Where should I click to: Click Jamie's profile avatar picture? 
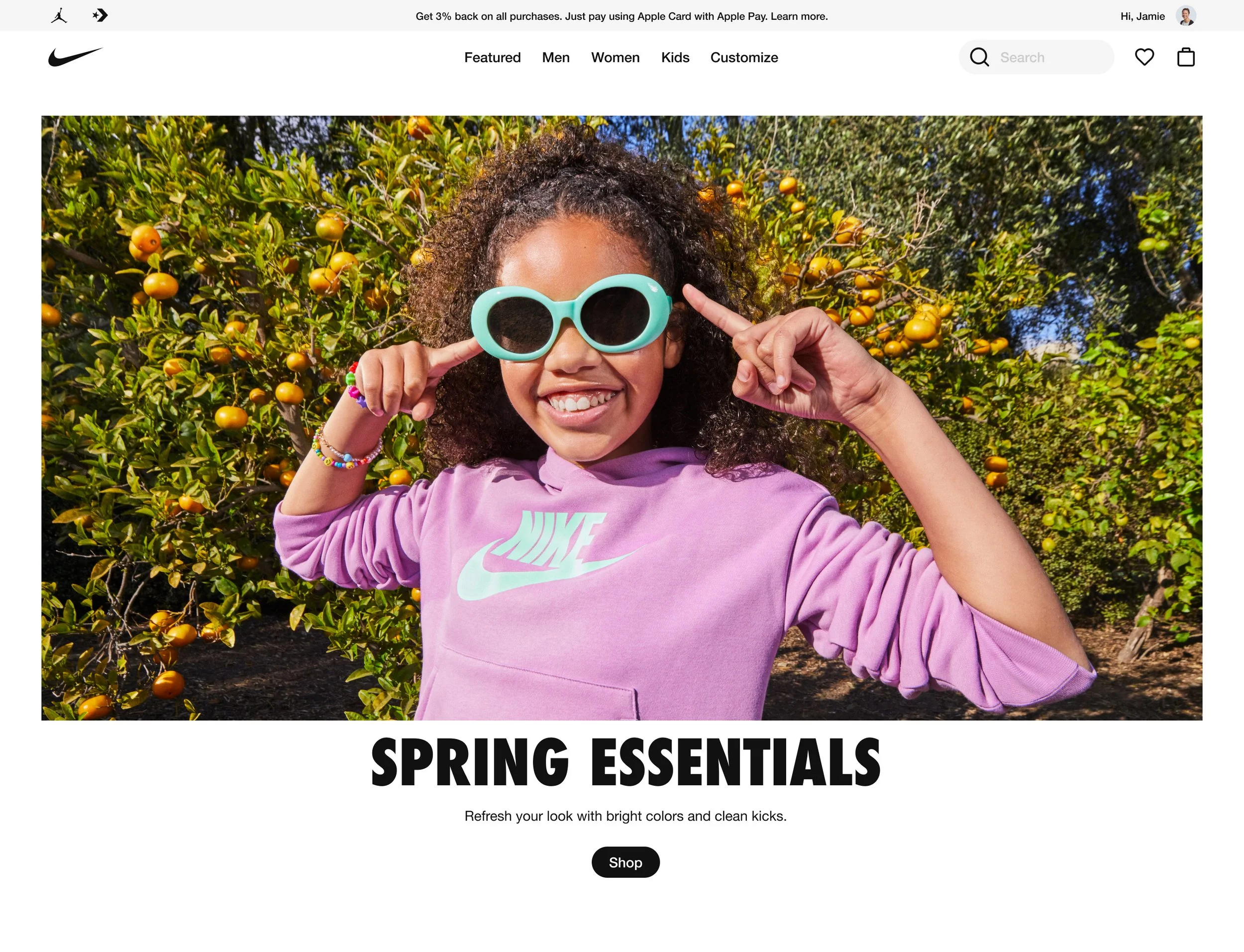point(1186,16)
